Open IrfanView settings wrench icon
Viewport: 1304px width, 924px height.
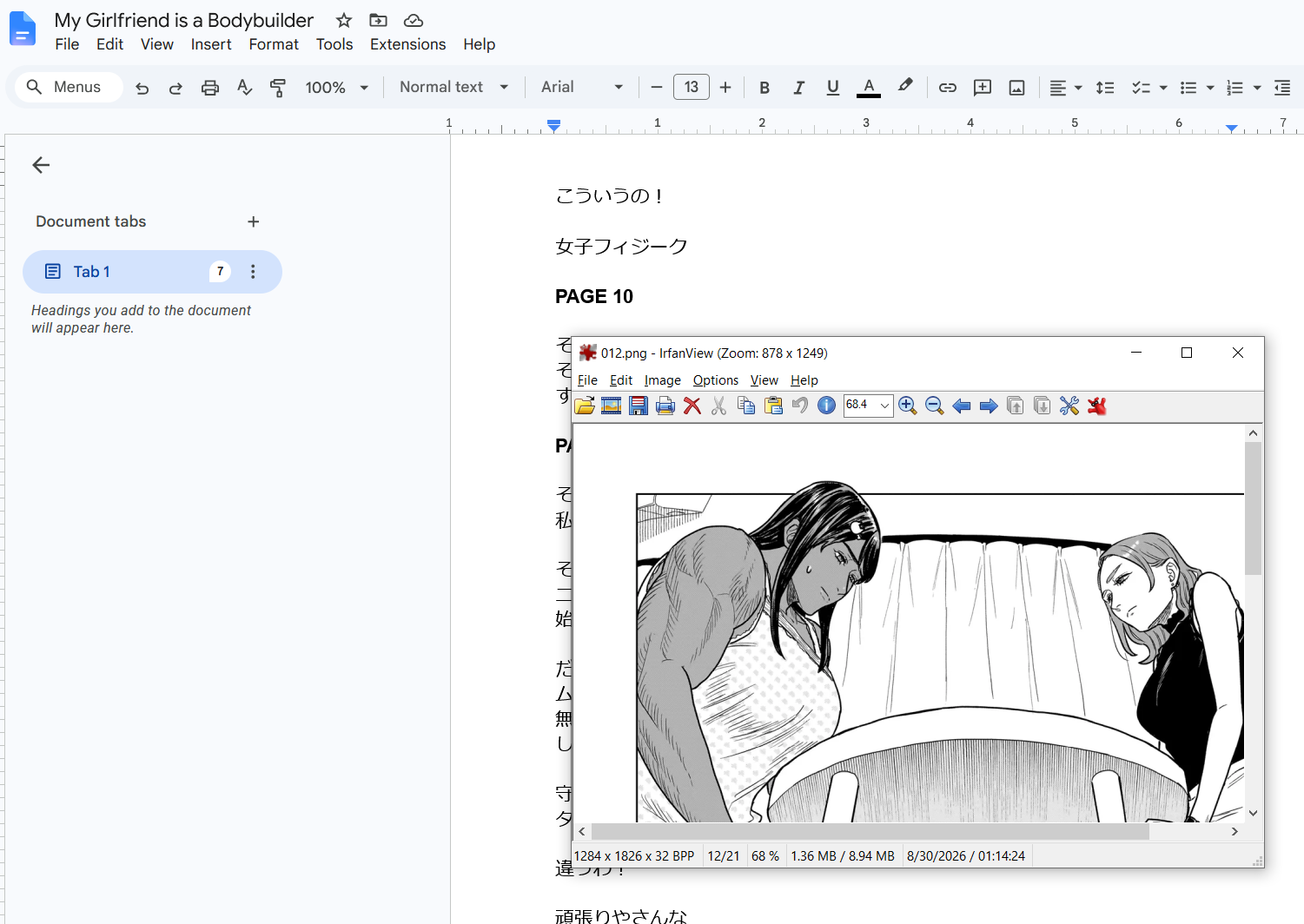[1069, 406]
